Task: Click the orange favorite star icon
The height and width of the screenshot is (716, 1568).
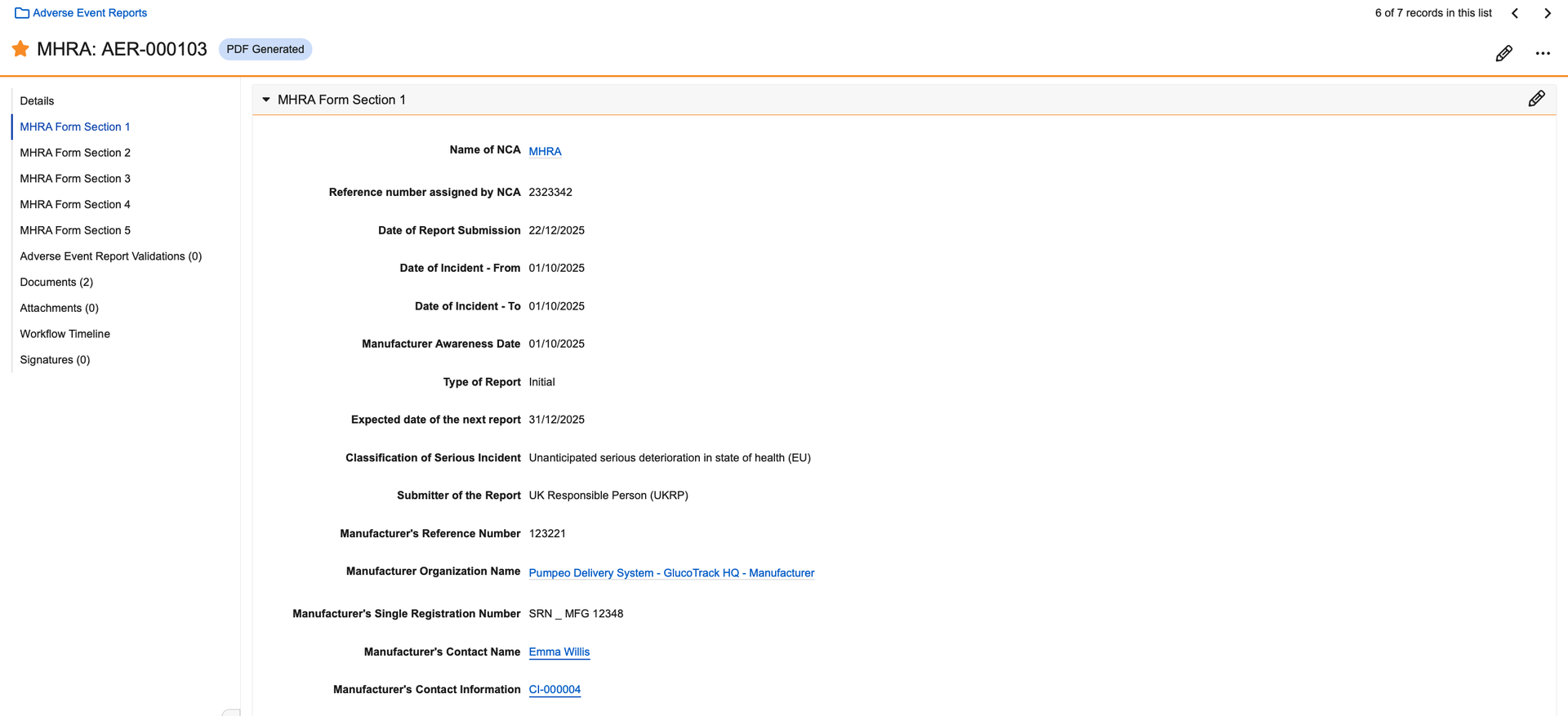Action: (x=20, y=49)
